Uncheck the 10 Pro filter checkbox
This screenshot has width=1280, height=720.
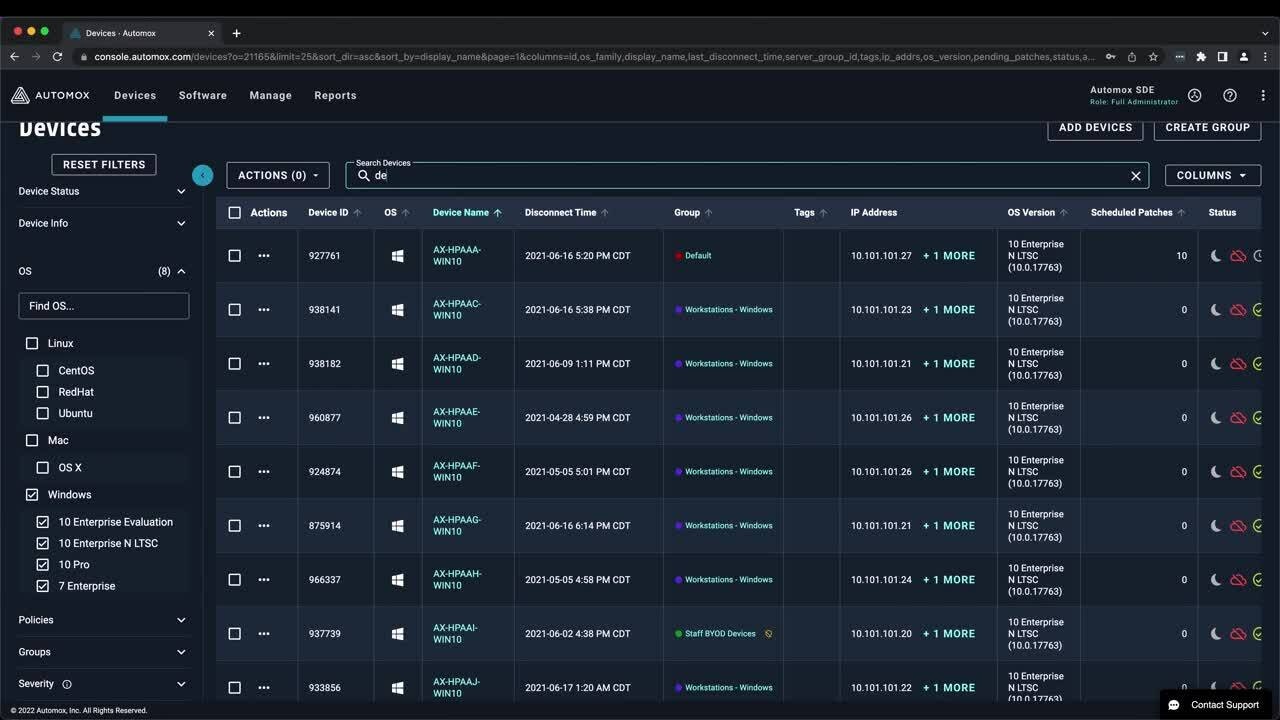coord(42,565)
